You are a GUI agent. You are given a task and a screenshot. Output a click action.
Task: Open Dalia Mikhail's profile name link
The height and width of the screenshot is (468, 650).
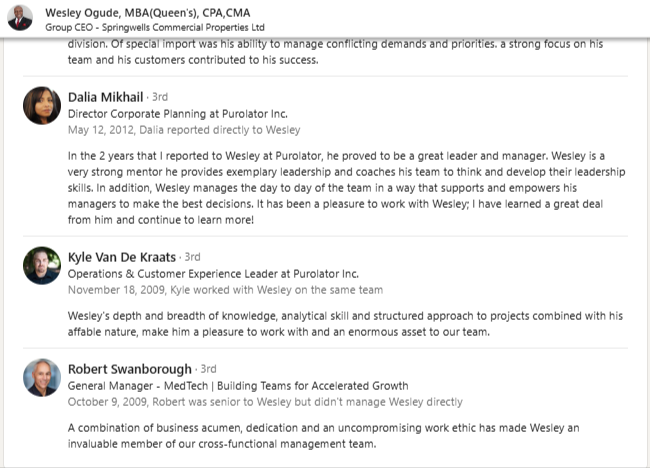coord(105,97)
